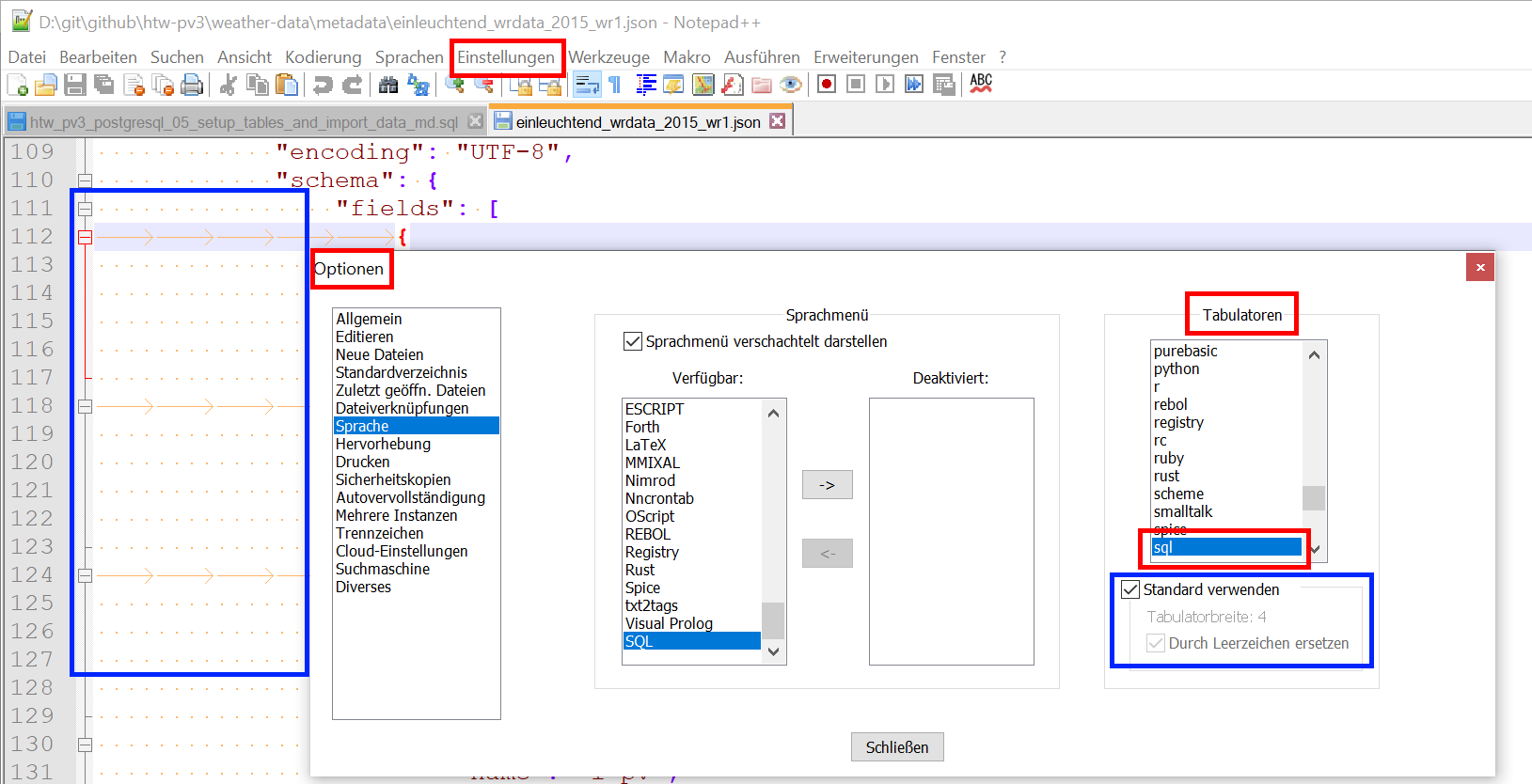Toggle the indent guide toolbar icon

645,86
